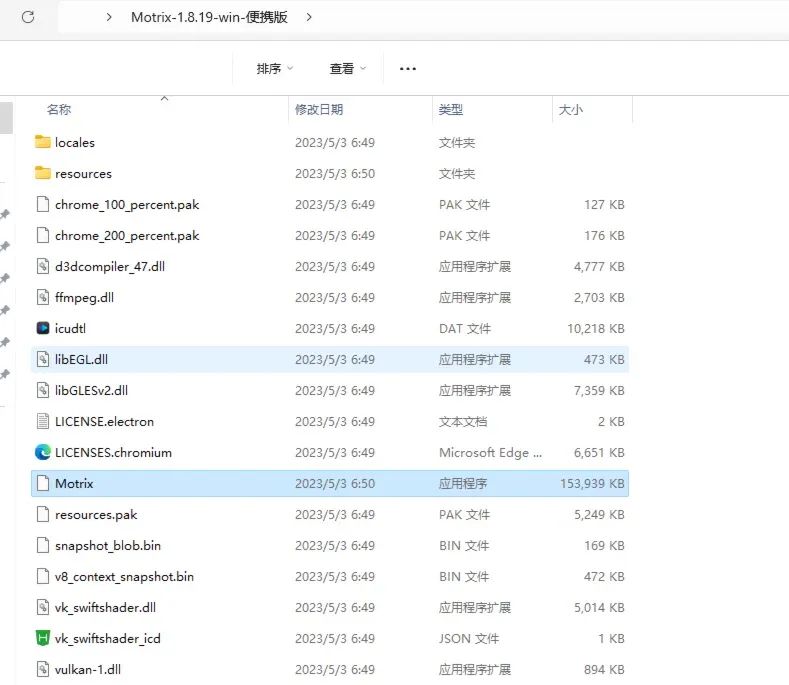Click the 10,218 KB size of icudtl
The width and height of the screenshot is (789, 685).
[x=596, y=329]
